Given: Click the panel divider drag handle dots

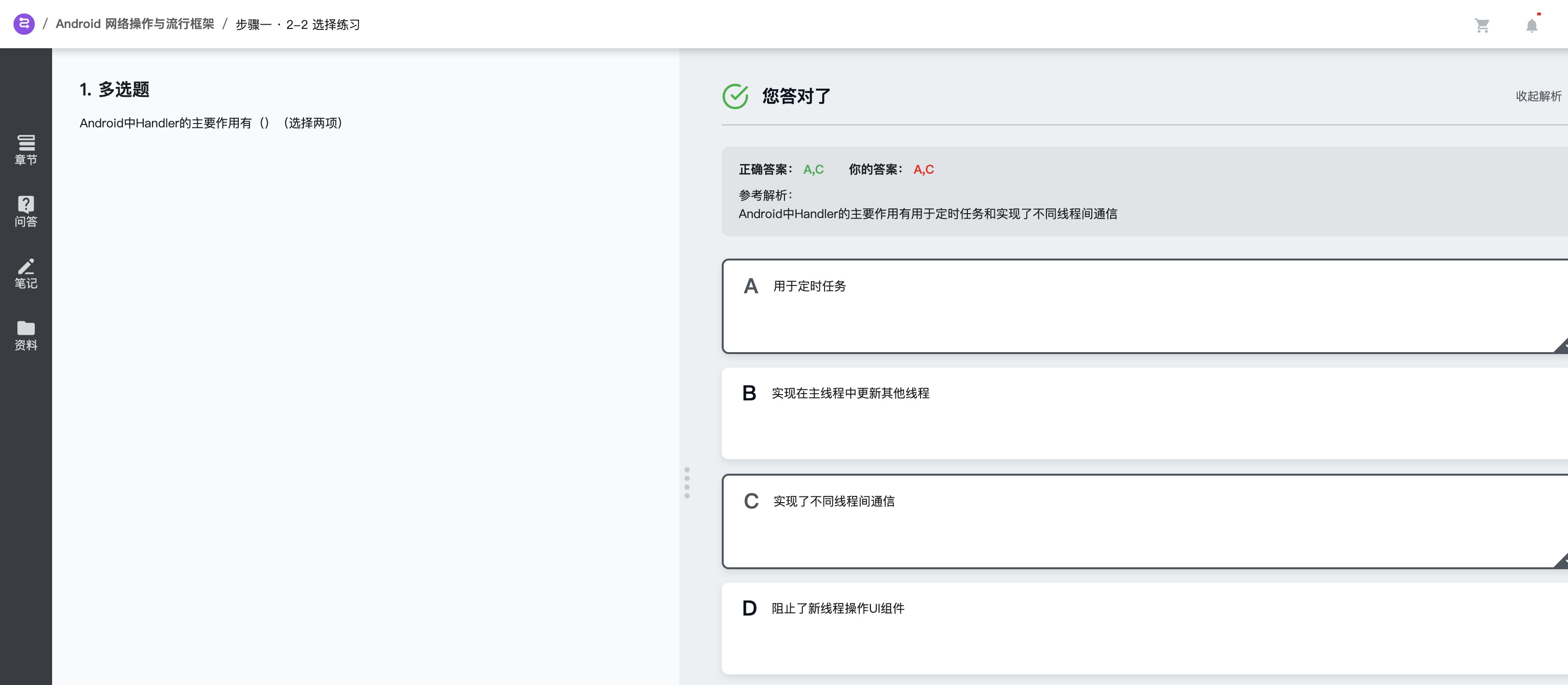Looking at the screenshot, I should click(x=687, y=482).
